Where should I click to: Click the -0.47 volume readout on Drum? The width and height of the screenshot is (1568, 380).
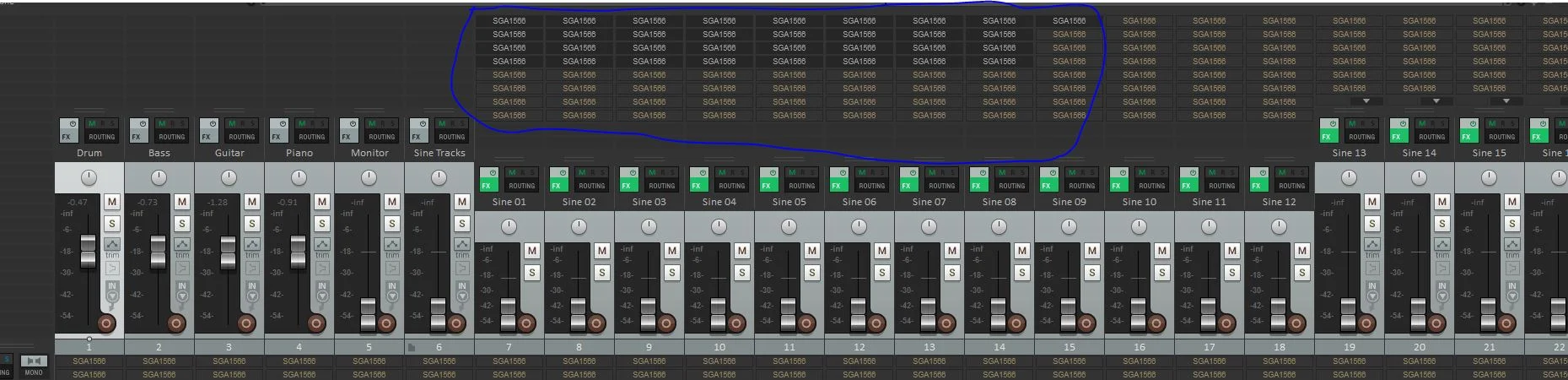78,202
